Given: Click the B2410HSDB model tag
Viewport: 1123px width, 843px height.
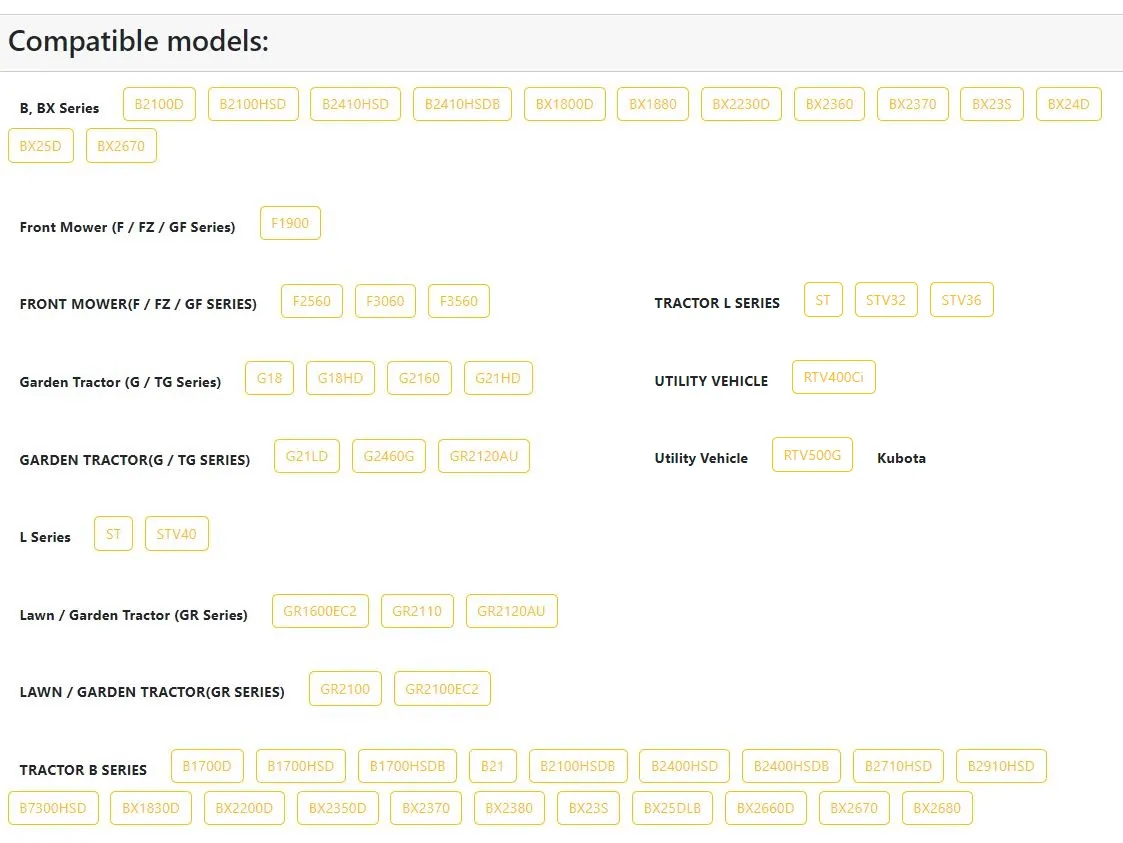Looking at the screenshot, I should 462,104.
